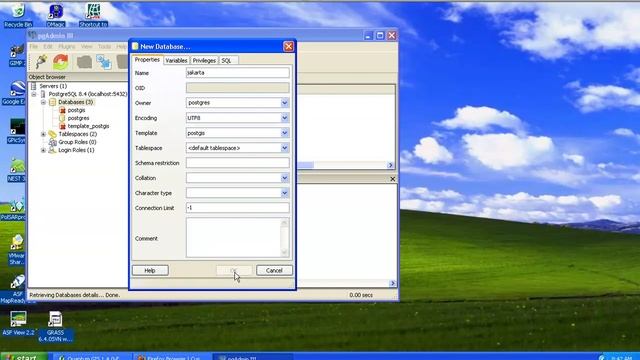Click the Schema restriction input field
This screenshot has width=640, height=360.
coord(238,163)
